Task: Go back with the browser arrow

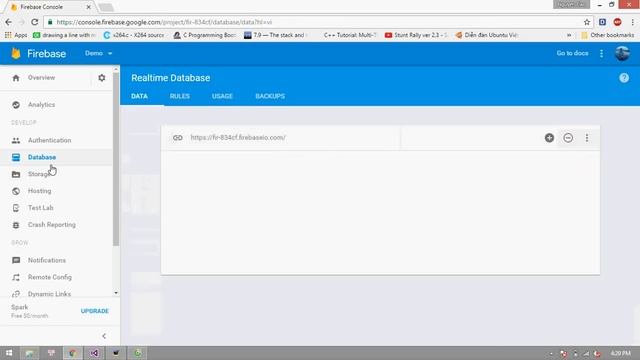Action: tap(9, 22)
